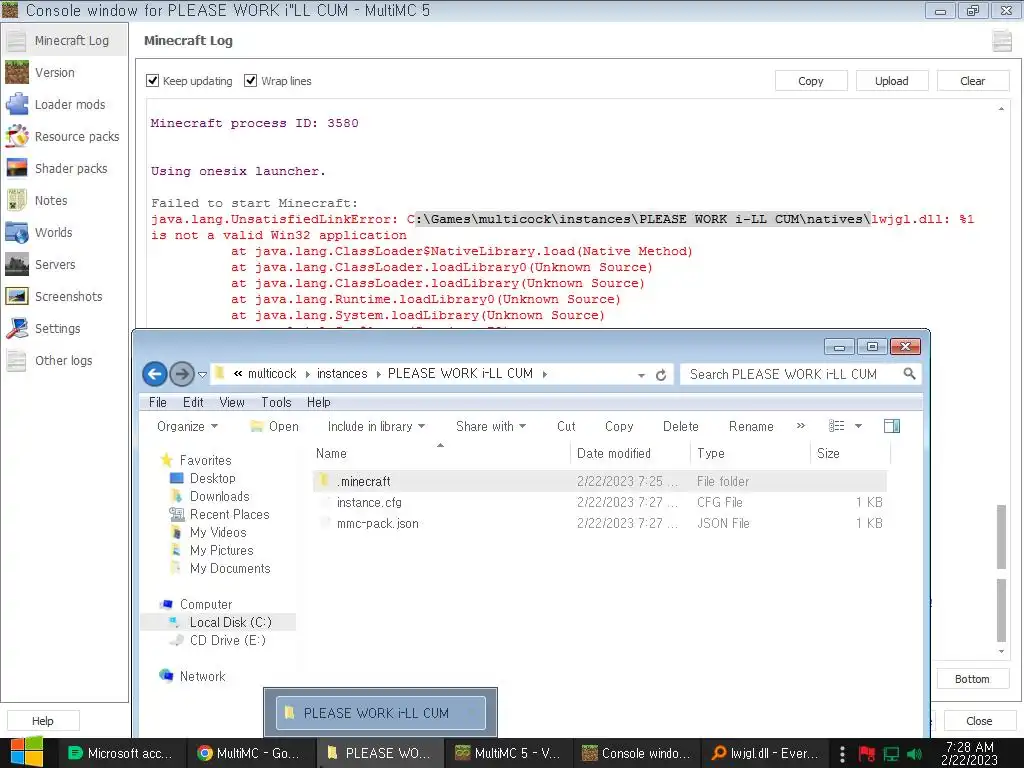This screenshot has height=768, width=1024.
Task: Click the Action Center flag tray icon
Action: pyautogui.click(x=867, y=754)
